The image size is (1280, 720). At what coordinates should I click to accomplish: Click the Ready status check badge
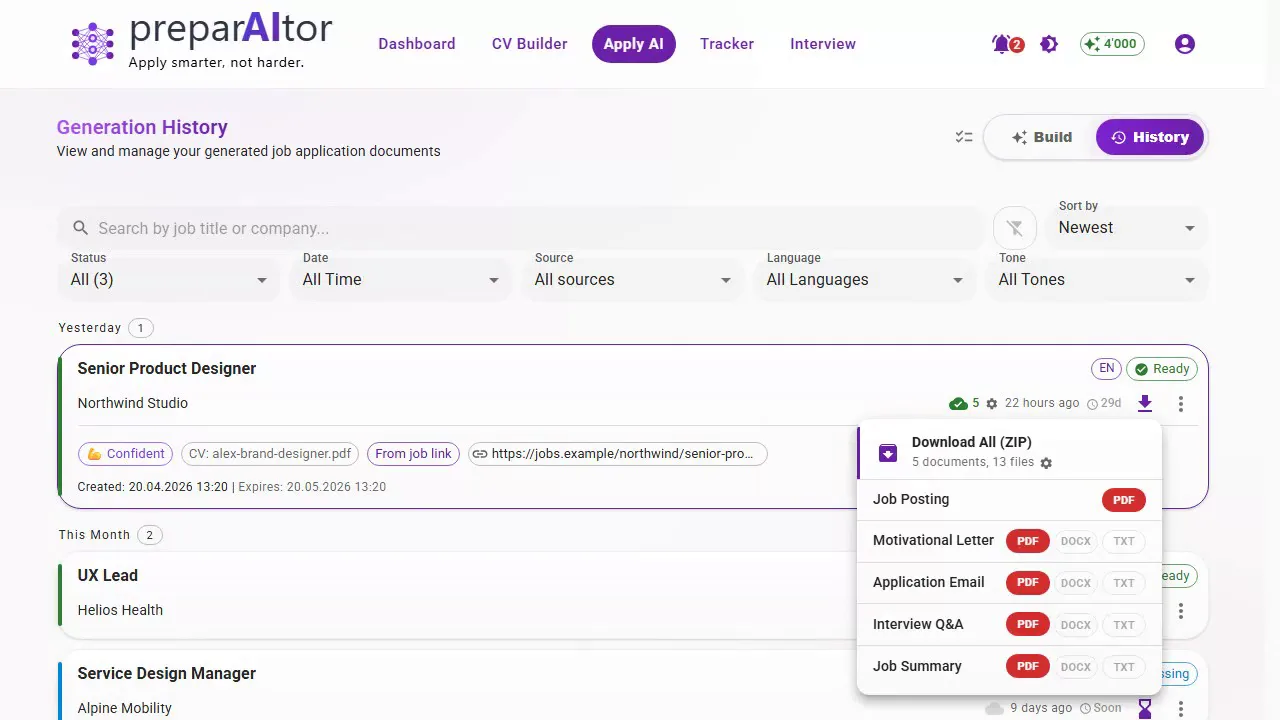point(1163,369)
